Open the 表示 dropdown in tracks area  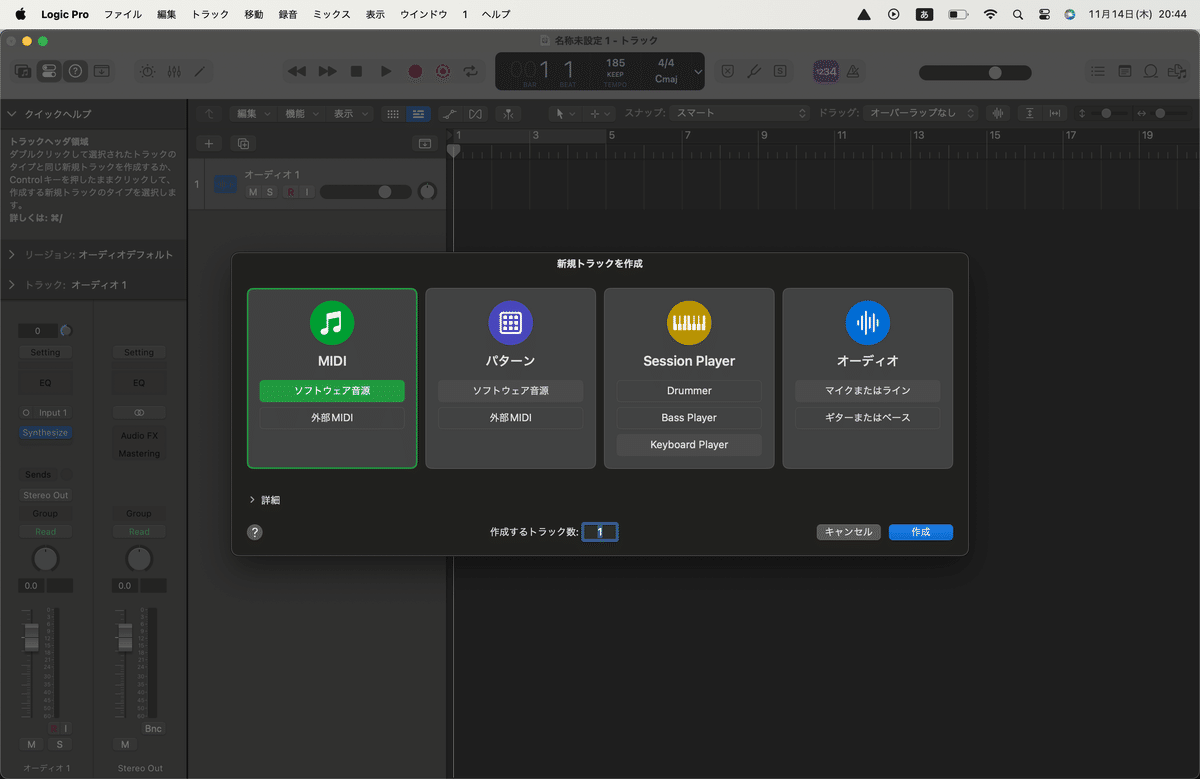pos(350,114)
